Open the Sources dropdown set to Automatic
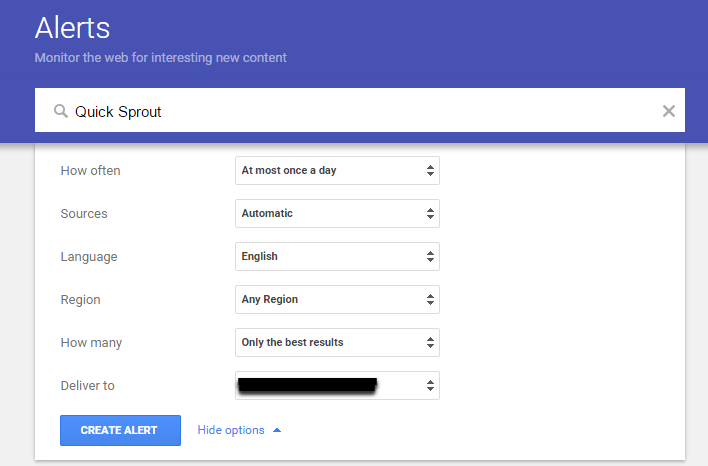Screen dimensions: 708x466 (336, 214)
